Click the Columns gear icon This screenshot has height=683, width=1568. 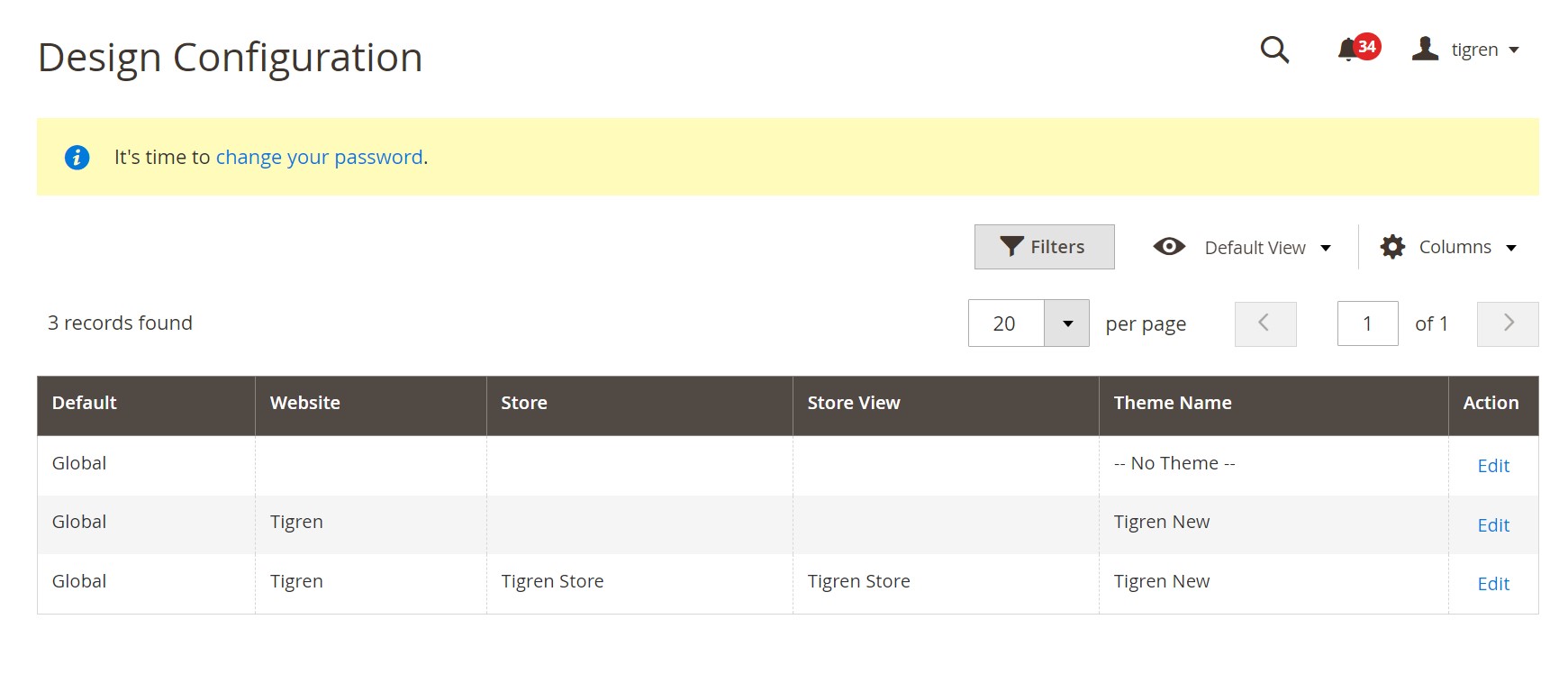1392,247
